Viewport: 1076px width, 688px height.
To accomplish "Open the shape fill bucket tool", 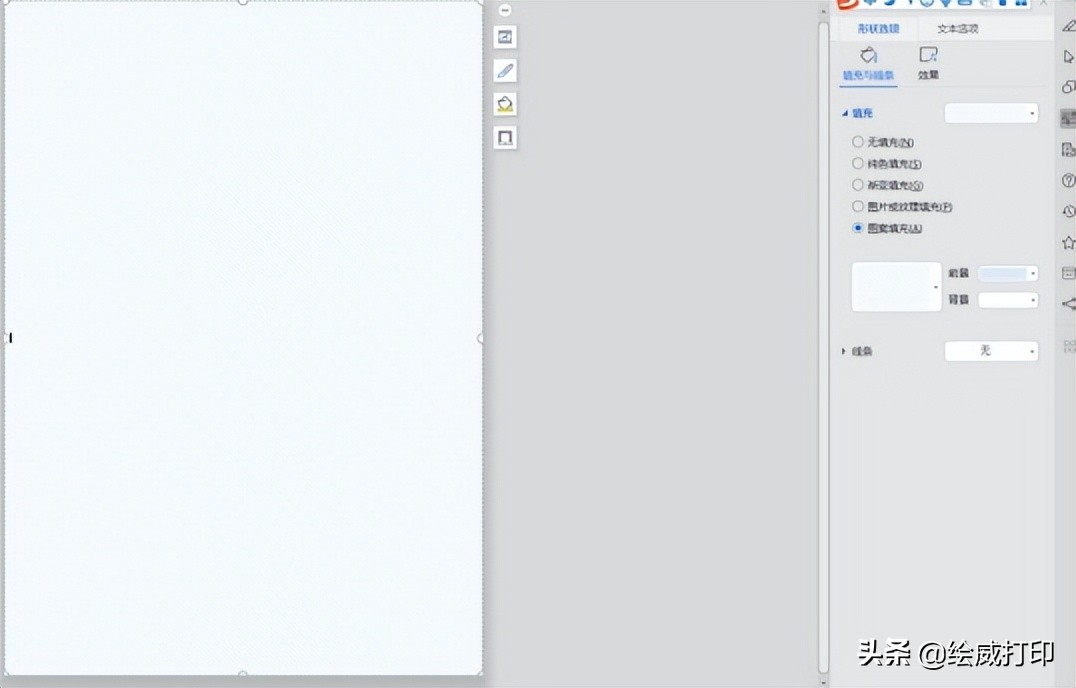I will tap(505, 104).
